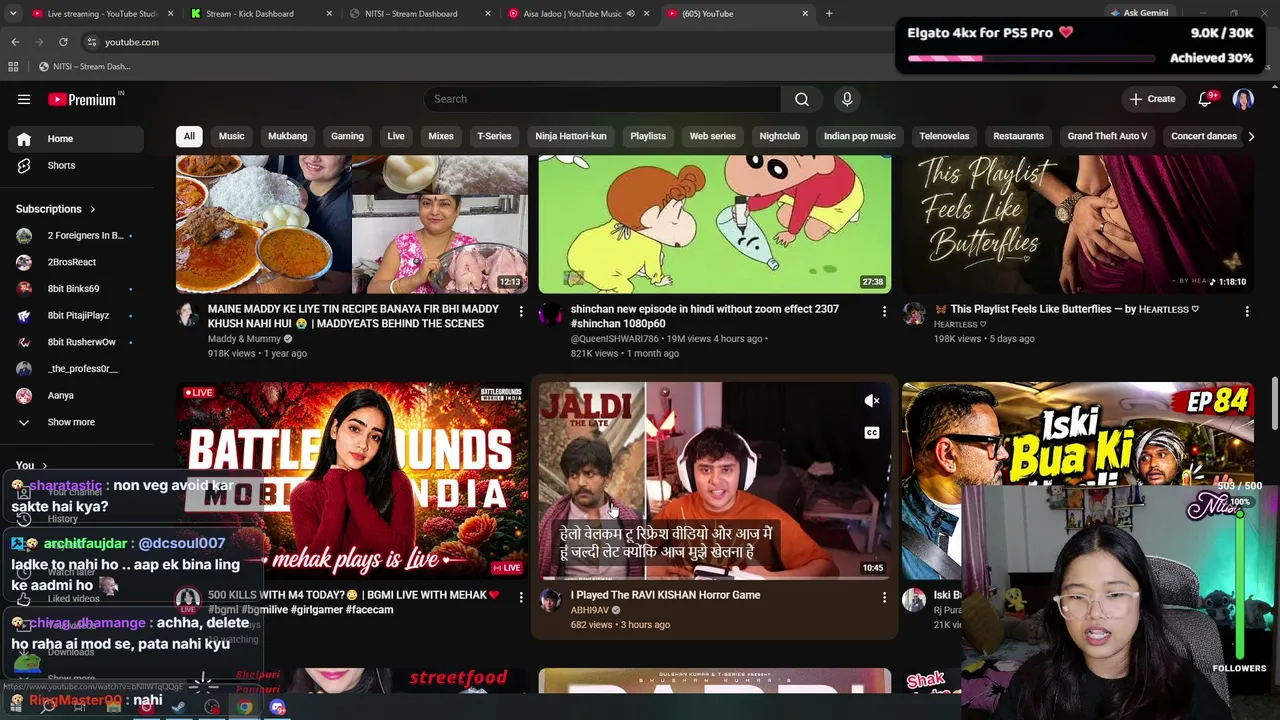Filter the feed by Music
The width and height of the screenshot is (1280, 720).
coord(231,136)
